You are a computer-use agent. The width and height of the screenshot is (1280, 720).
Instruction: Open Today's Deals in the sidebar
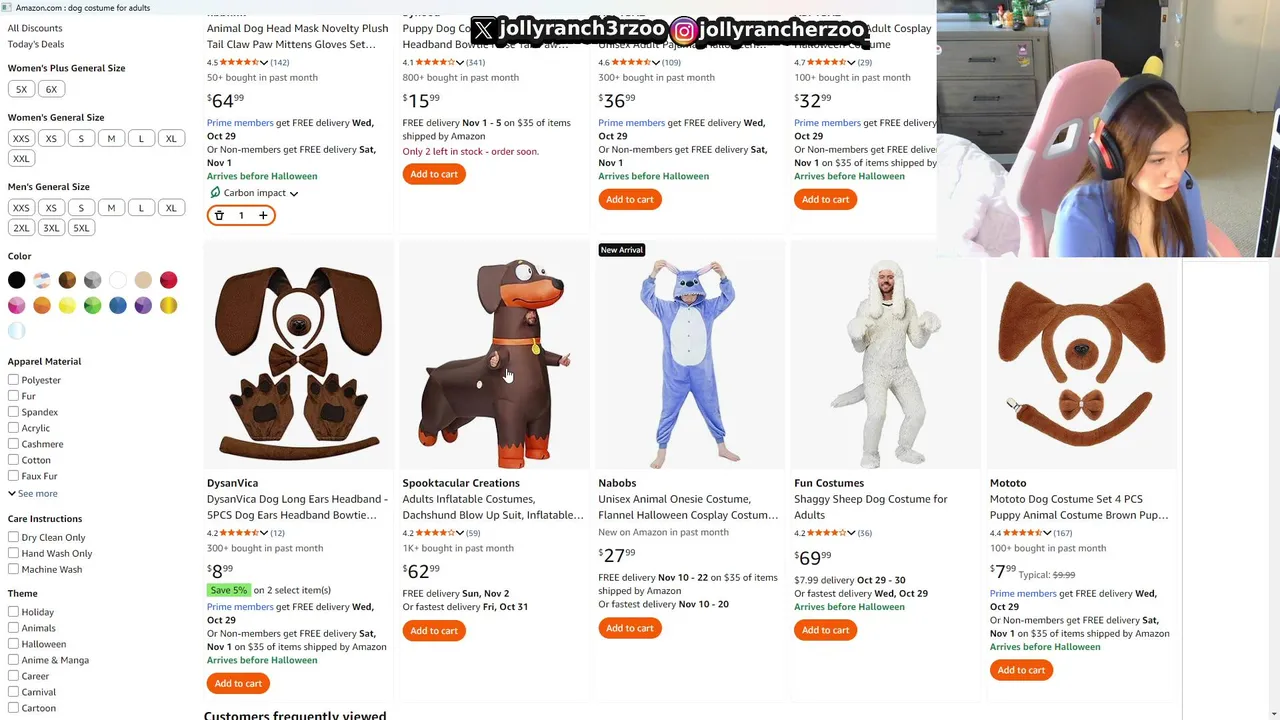[36, 44]
